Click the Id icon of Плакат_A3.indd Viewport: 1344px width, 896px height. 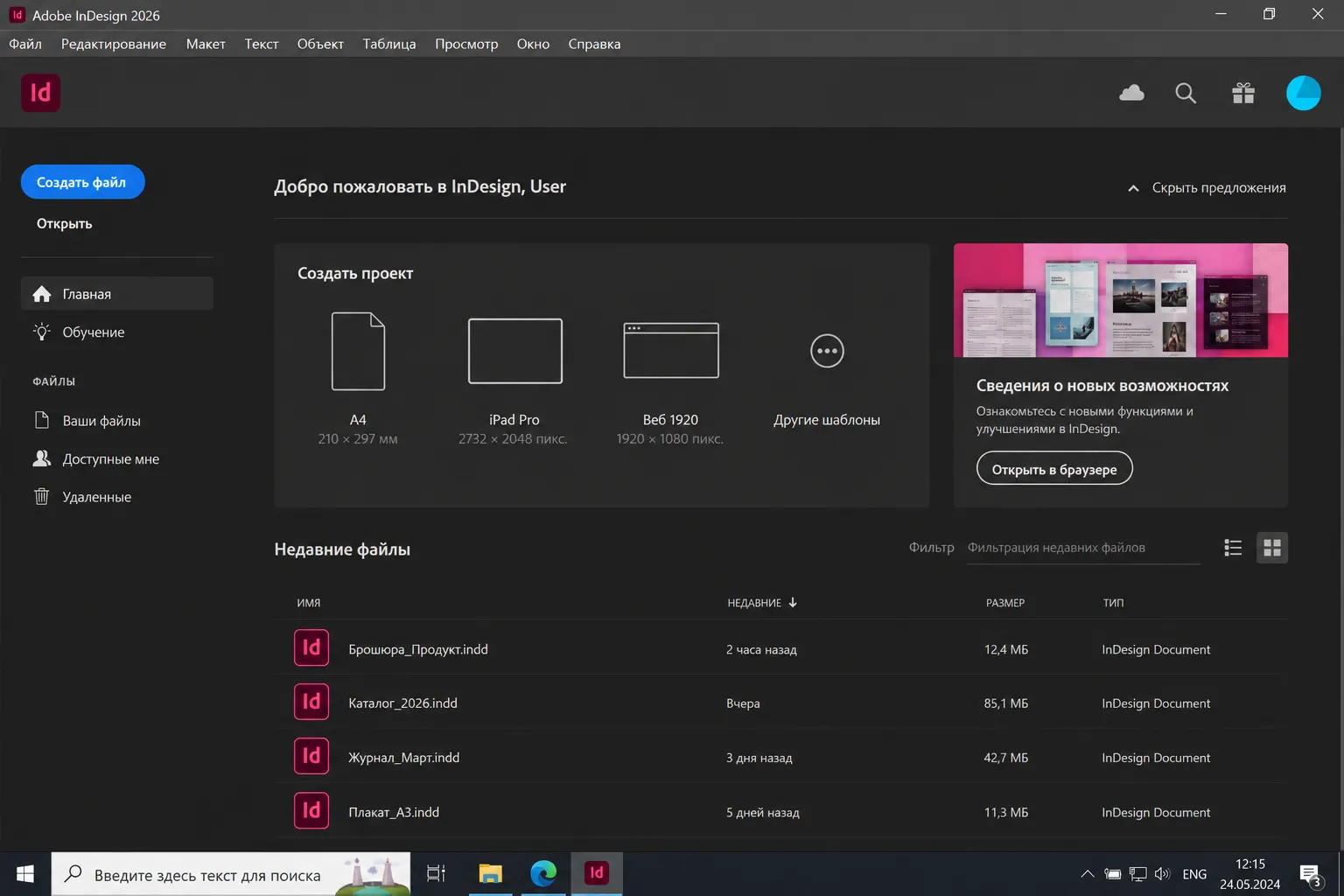(311, 810)
